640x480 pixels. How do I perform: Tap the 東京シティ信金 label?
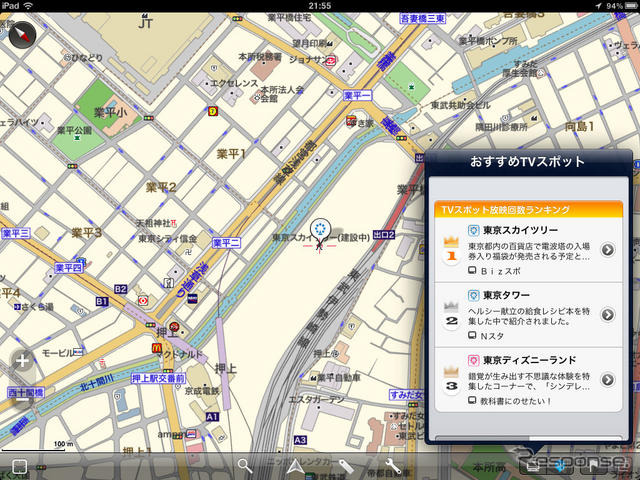point(167,238)
